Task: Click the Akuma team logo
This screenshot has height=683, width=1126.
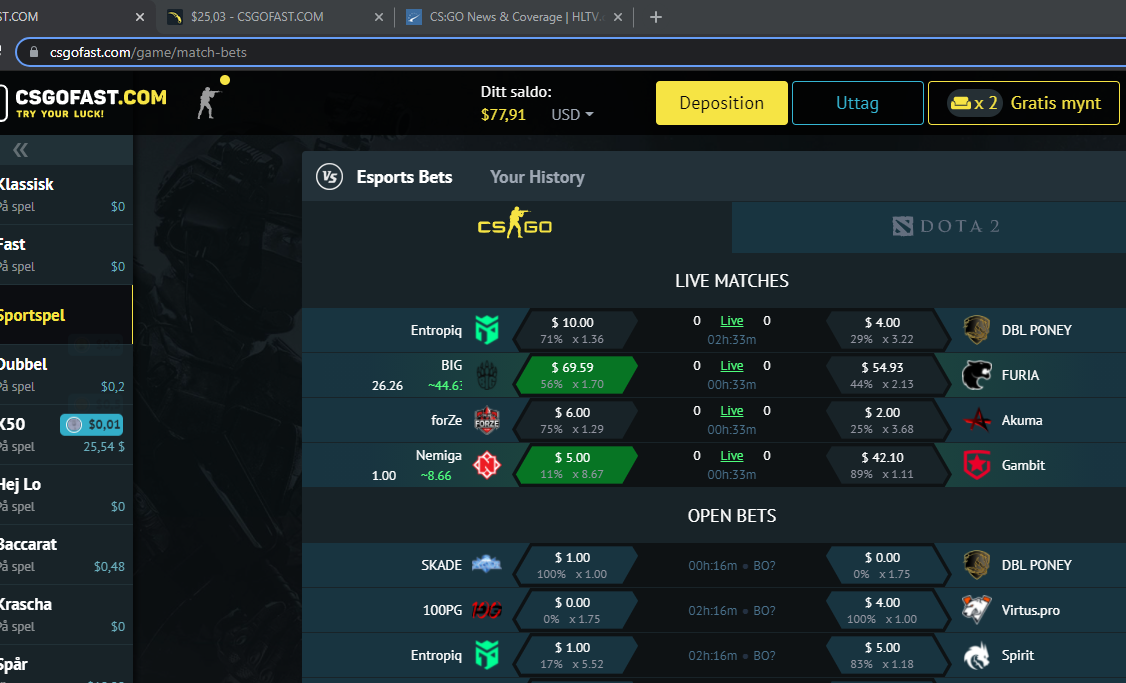Action: 977,420
